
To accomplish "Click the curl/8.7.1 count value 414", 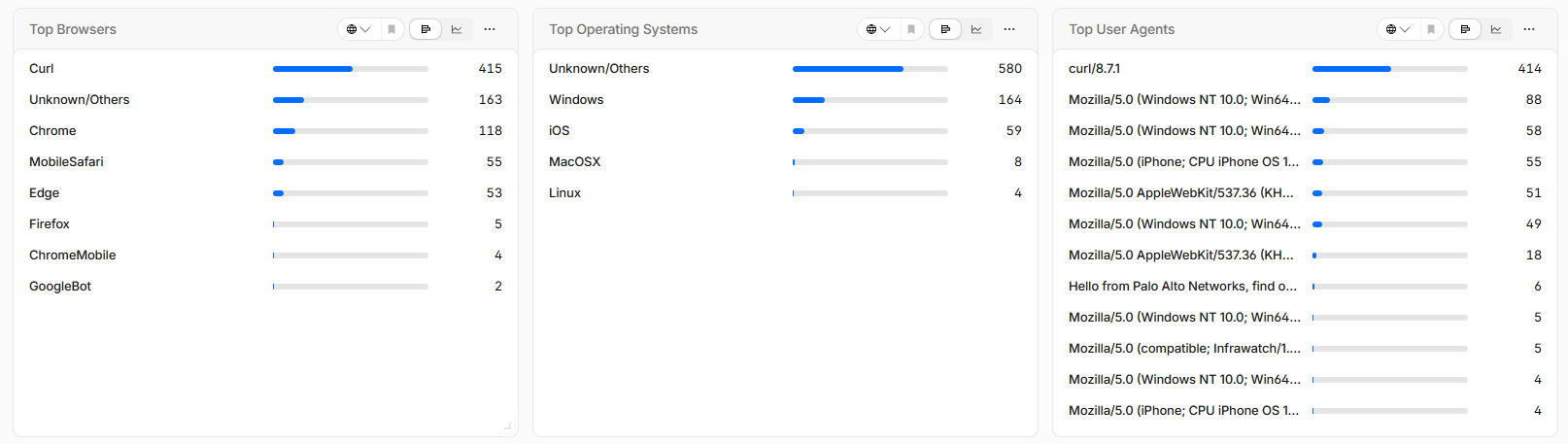I will pos(1530,69).
